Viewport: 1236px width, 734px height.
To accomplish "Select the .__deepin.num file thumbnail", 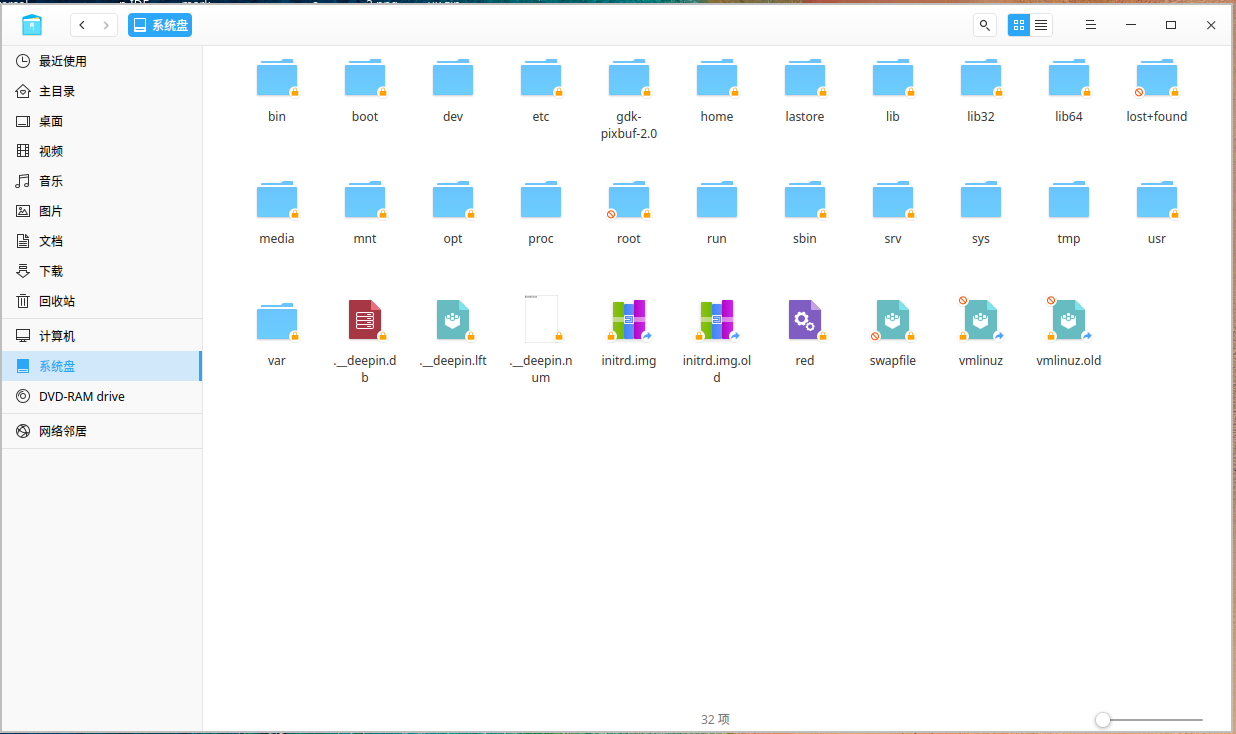I will point(541,320).
